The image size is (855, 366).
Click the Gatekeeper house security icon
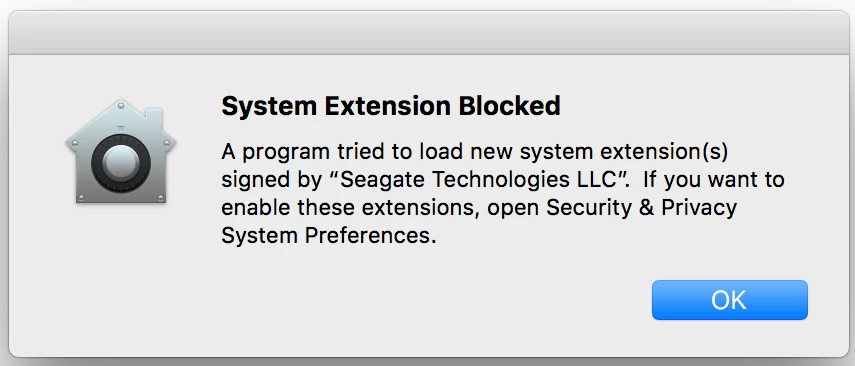click(x=121, y=152)
